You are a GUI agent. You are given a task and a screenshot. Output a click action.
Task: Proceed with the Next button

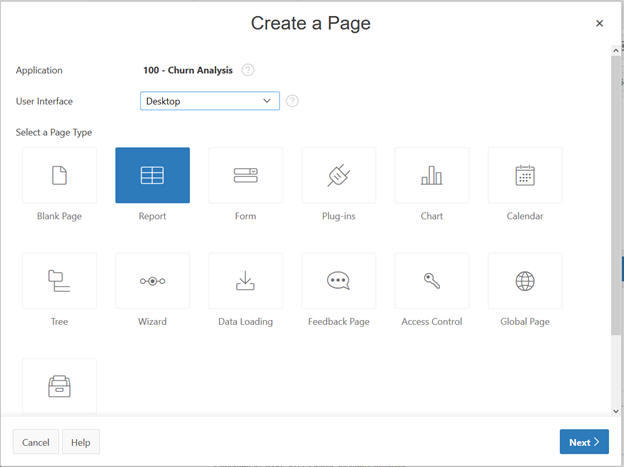click(x=584, y=442)
